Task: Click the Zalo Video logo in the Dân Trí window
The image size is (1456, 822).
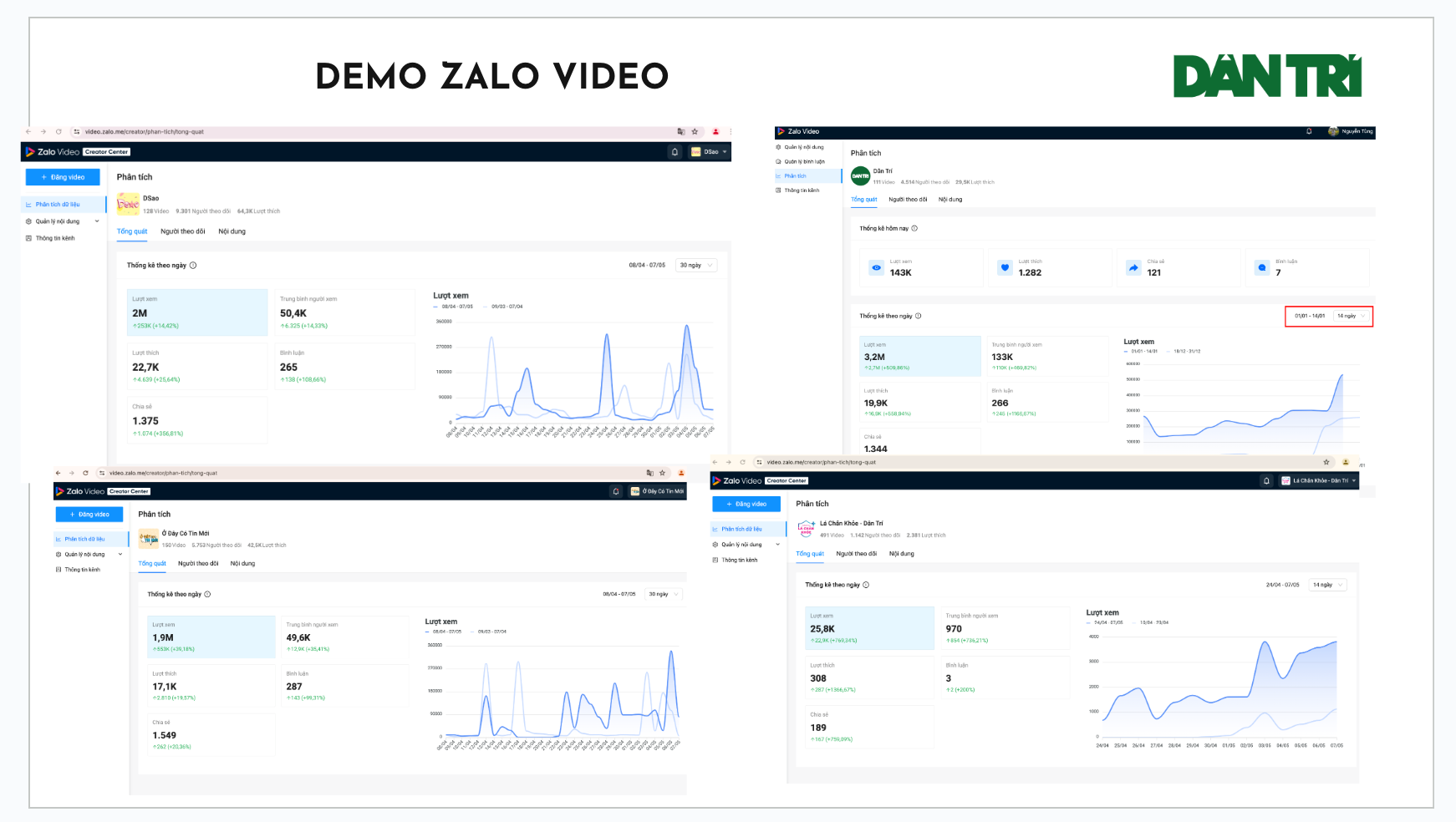Action: click(798, 131)
